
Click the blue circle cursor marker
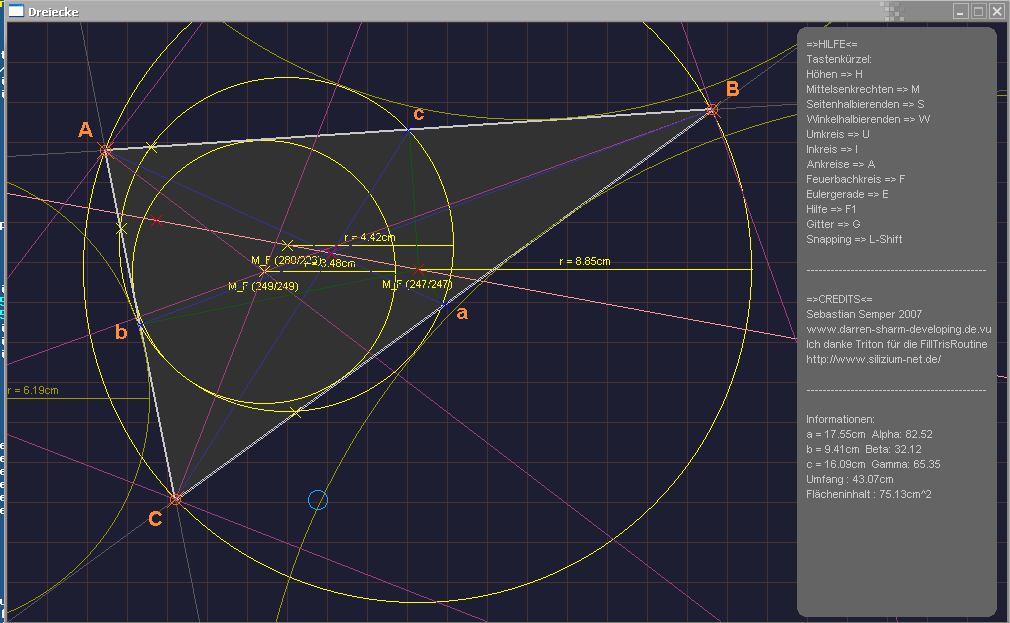pyautogui.click(x=318, y=500)
